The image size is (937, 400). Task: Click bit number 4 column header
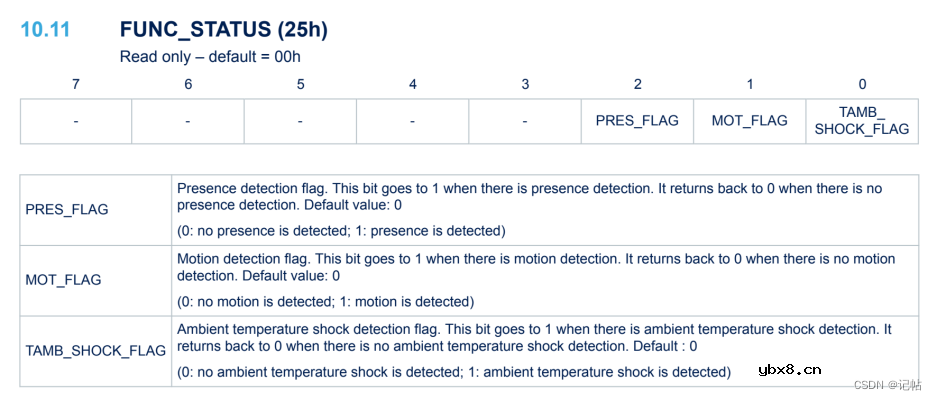[413, 85]
